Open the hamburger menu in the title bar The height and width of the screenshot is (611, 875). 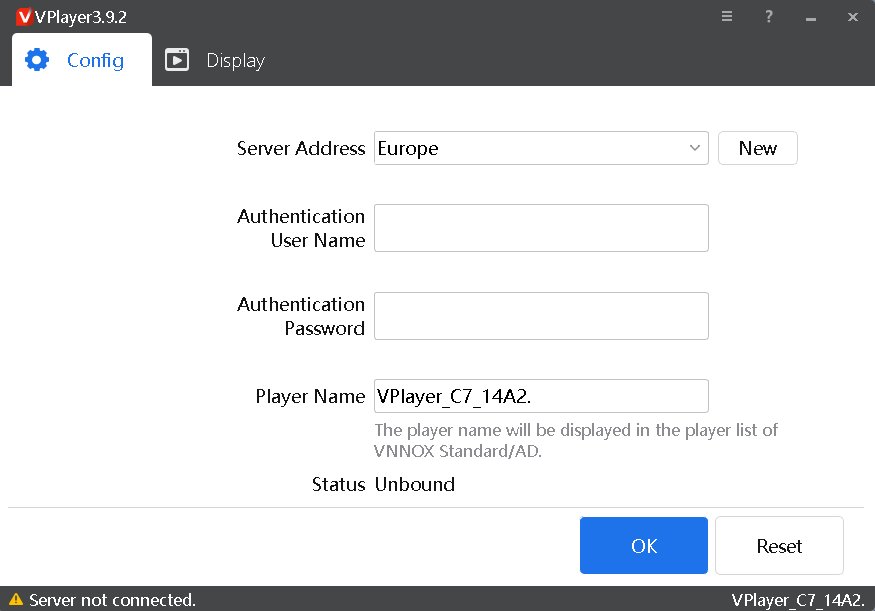coord(727,16)
